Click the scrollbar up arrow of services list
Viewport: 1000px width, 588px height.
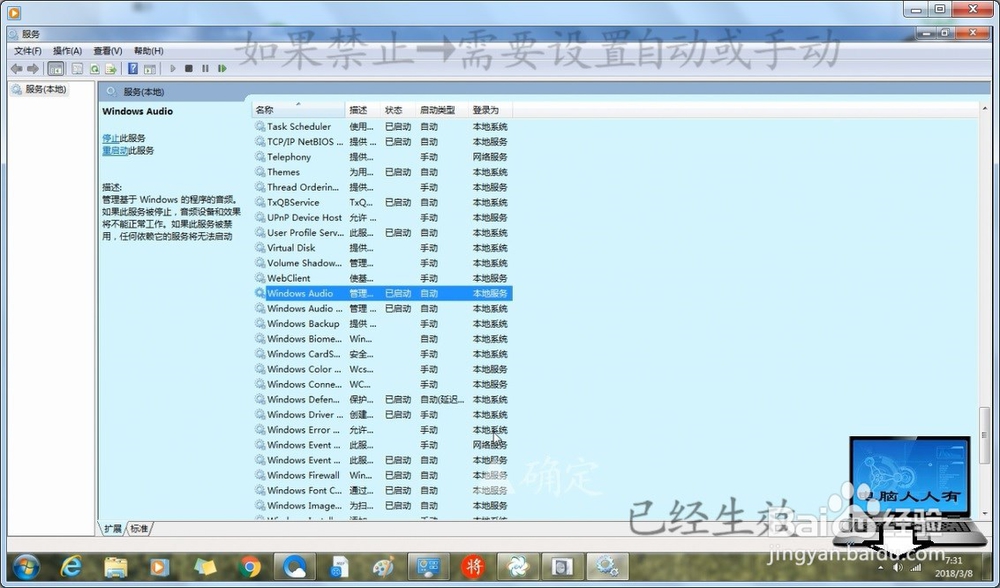(x=985, y=109)
